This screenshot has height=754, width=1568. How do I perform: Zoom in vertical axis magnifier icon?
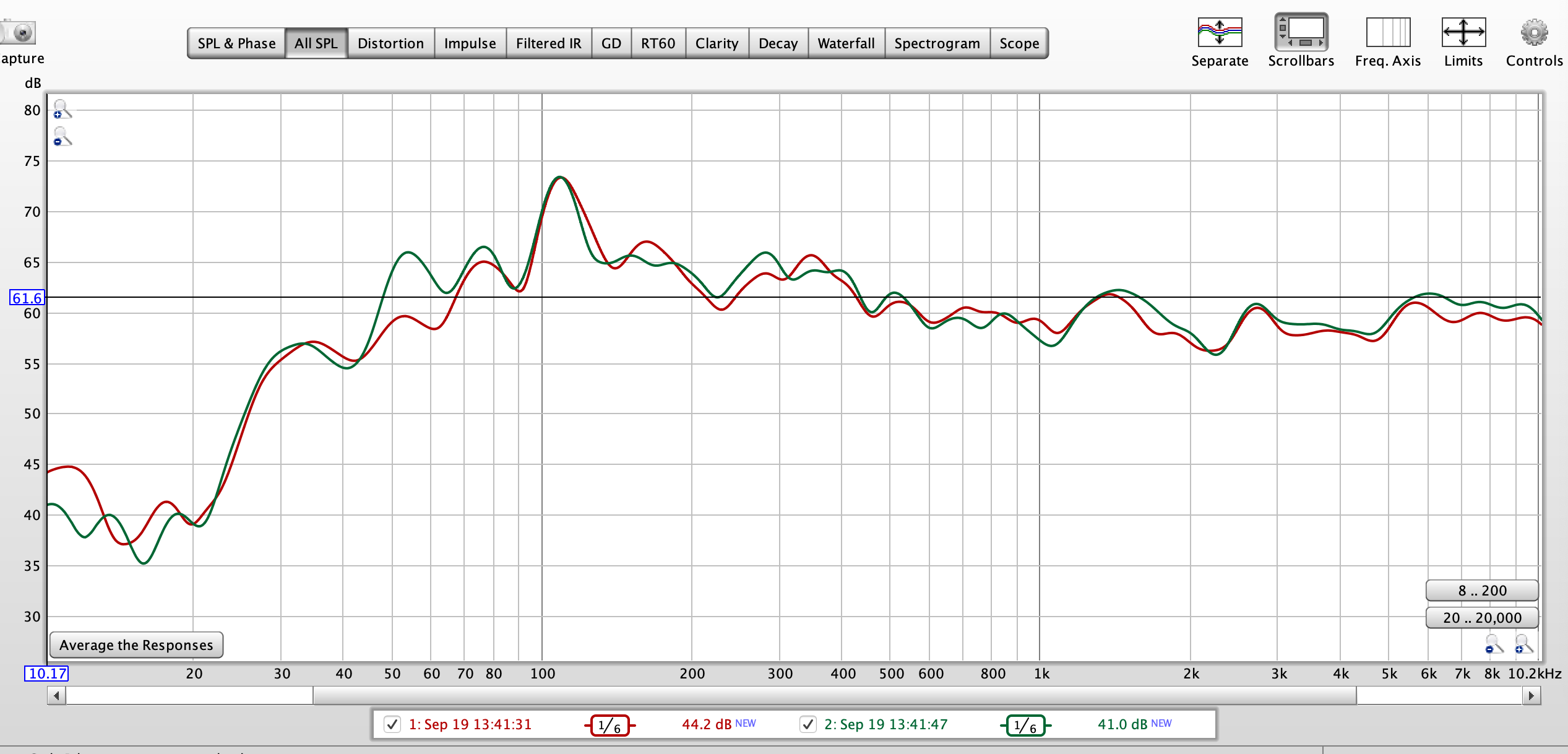pyautogui.click(x=62, y=110)
